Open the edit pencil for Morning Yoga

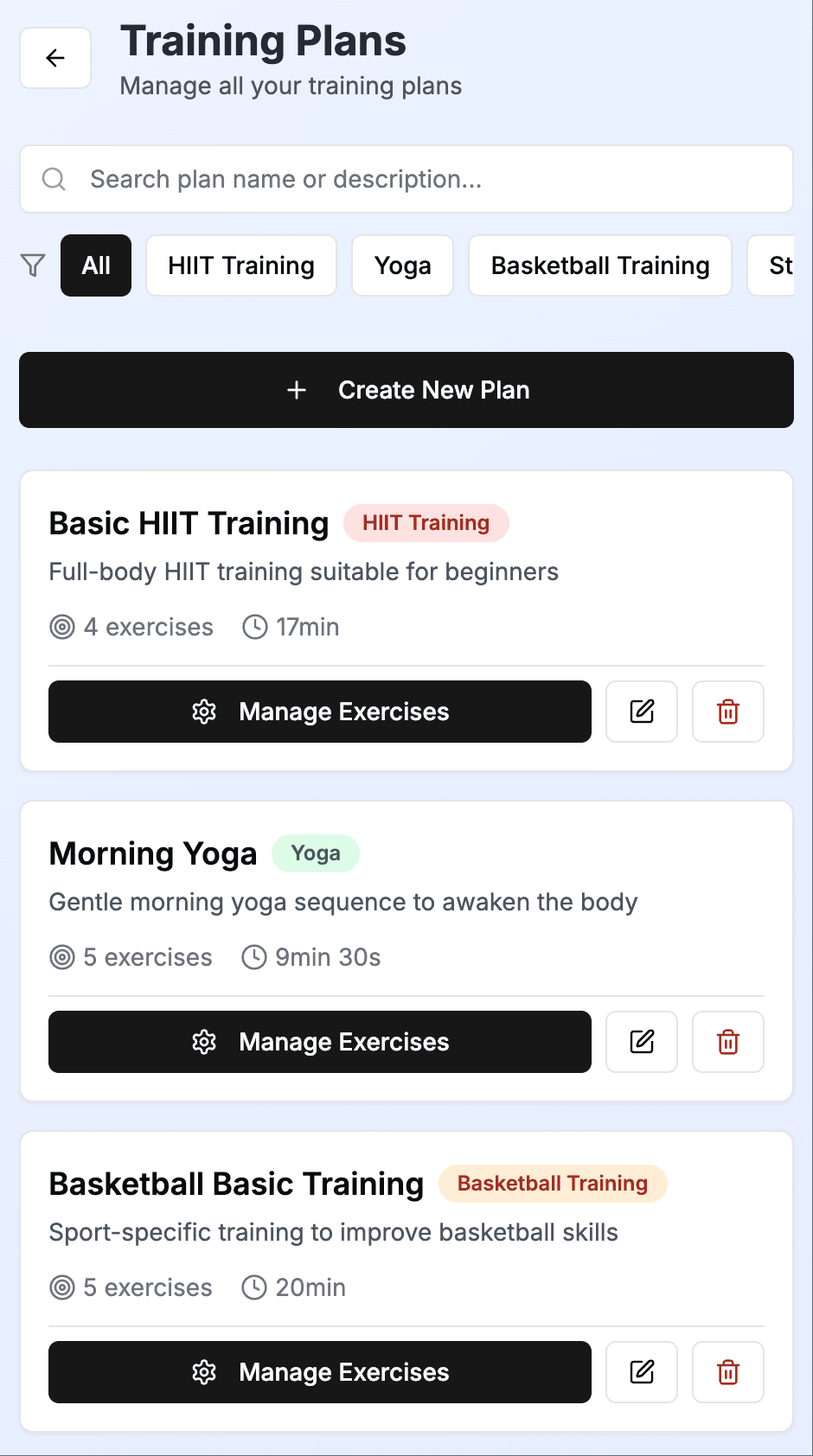coord(641,1042)
